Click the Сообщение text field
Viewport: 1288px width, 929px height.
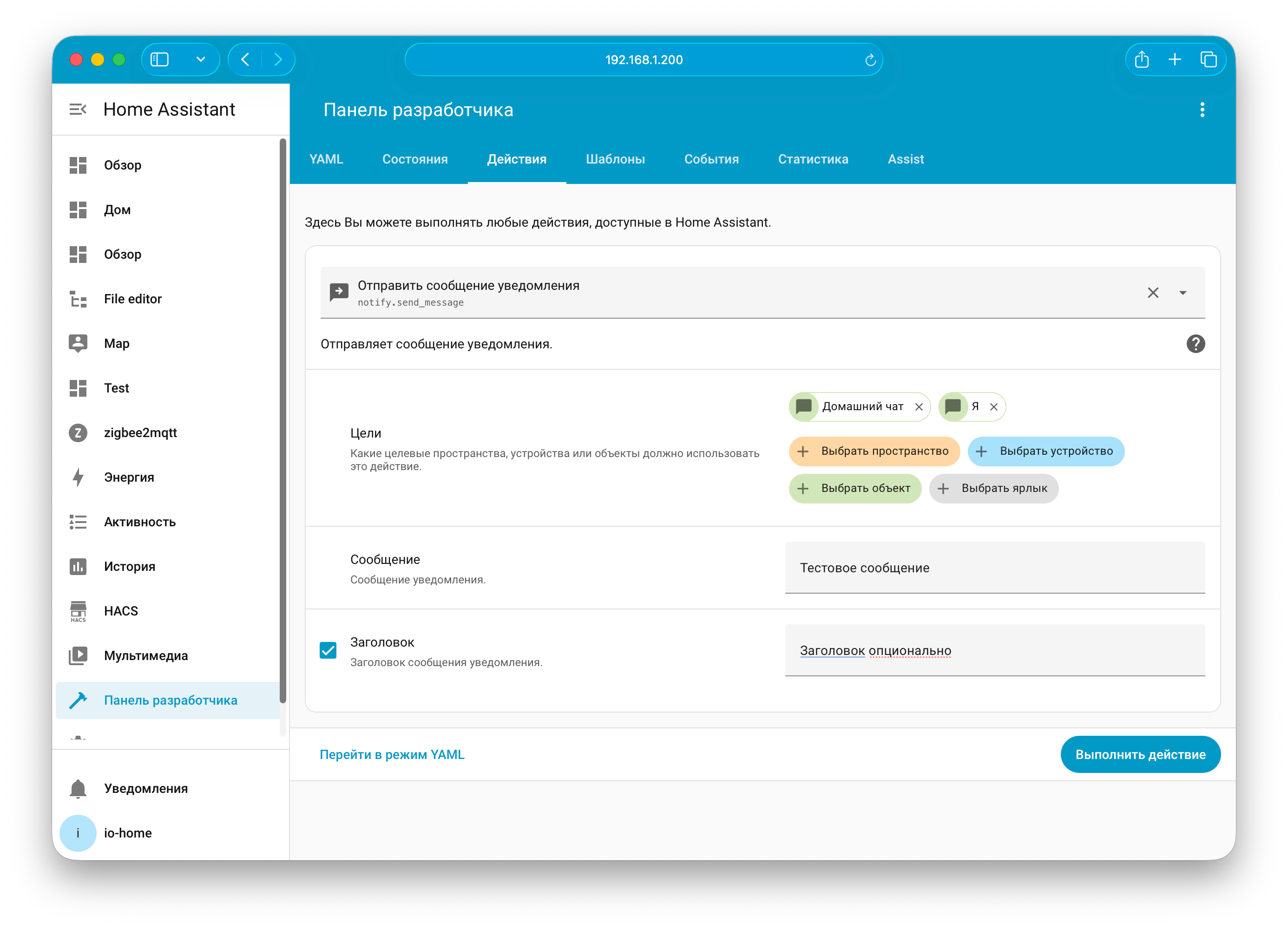click(x=994, y=568)
